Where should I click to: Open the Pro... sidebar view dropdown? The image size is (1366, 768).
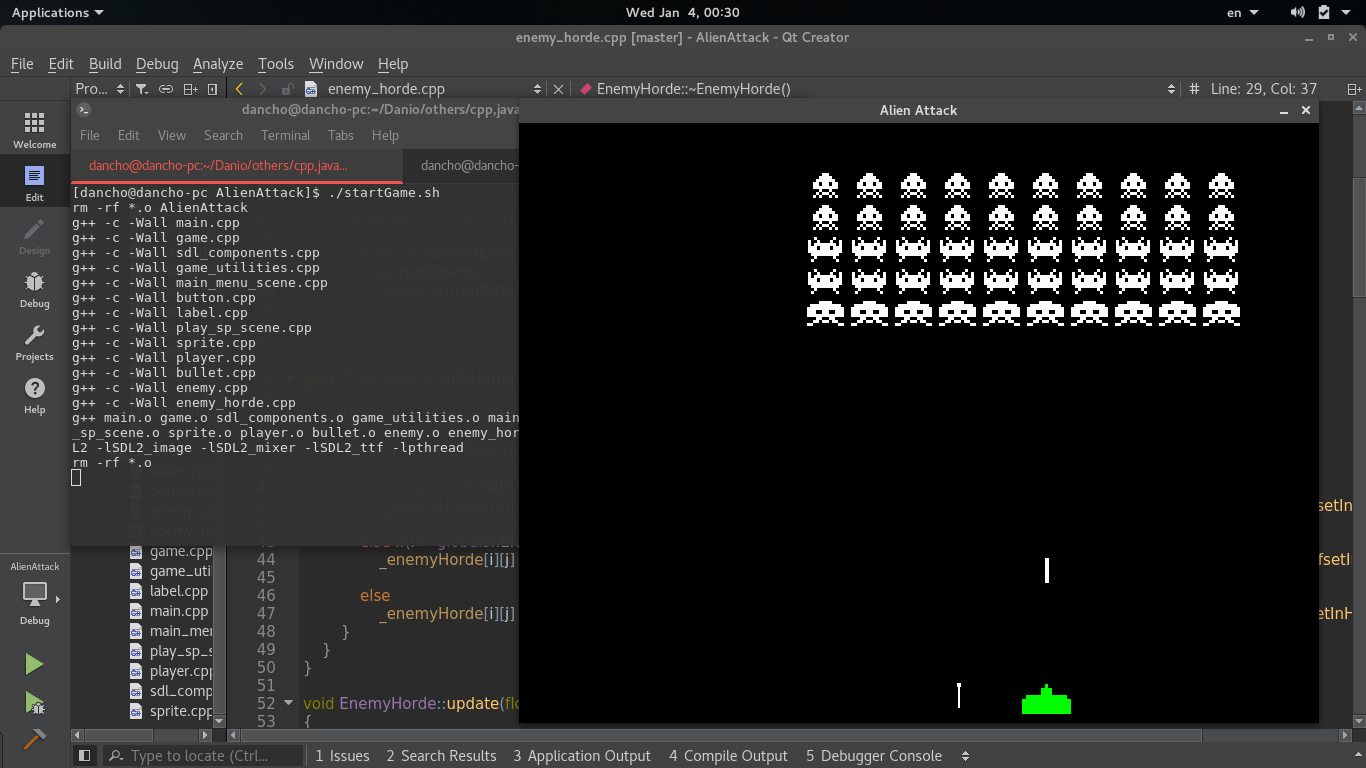point(100,89)
